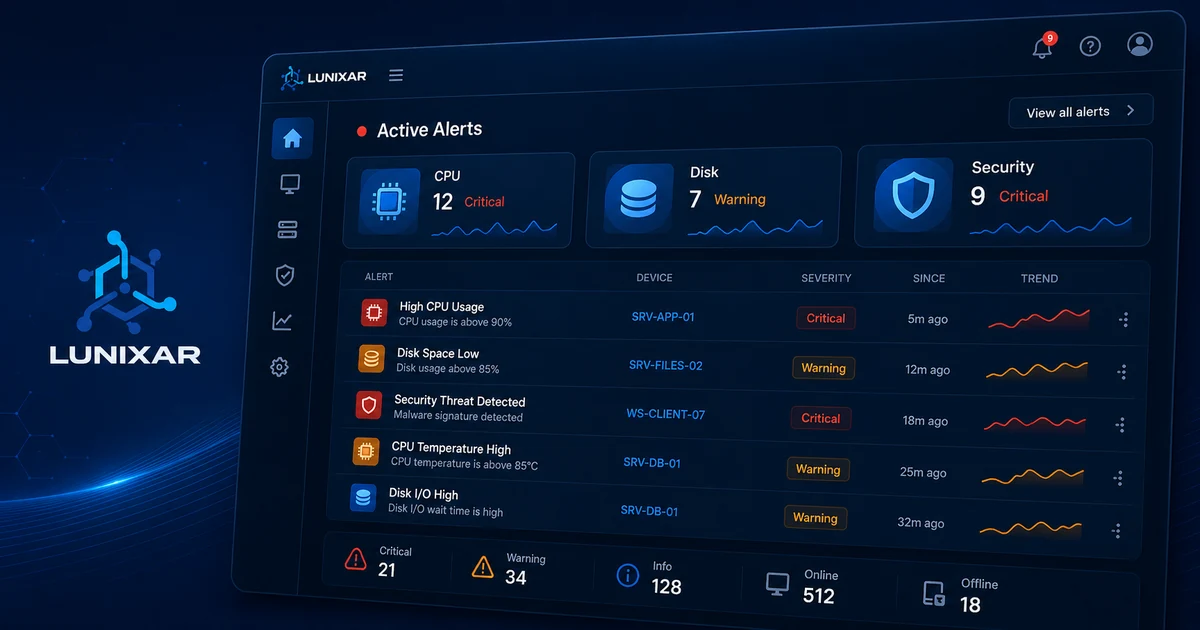Open the user profile avatar icon
Viewport: 1200px width, 630px height.
(x=1140, y=44)
